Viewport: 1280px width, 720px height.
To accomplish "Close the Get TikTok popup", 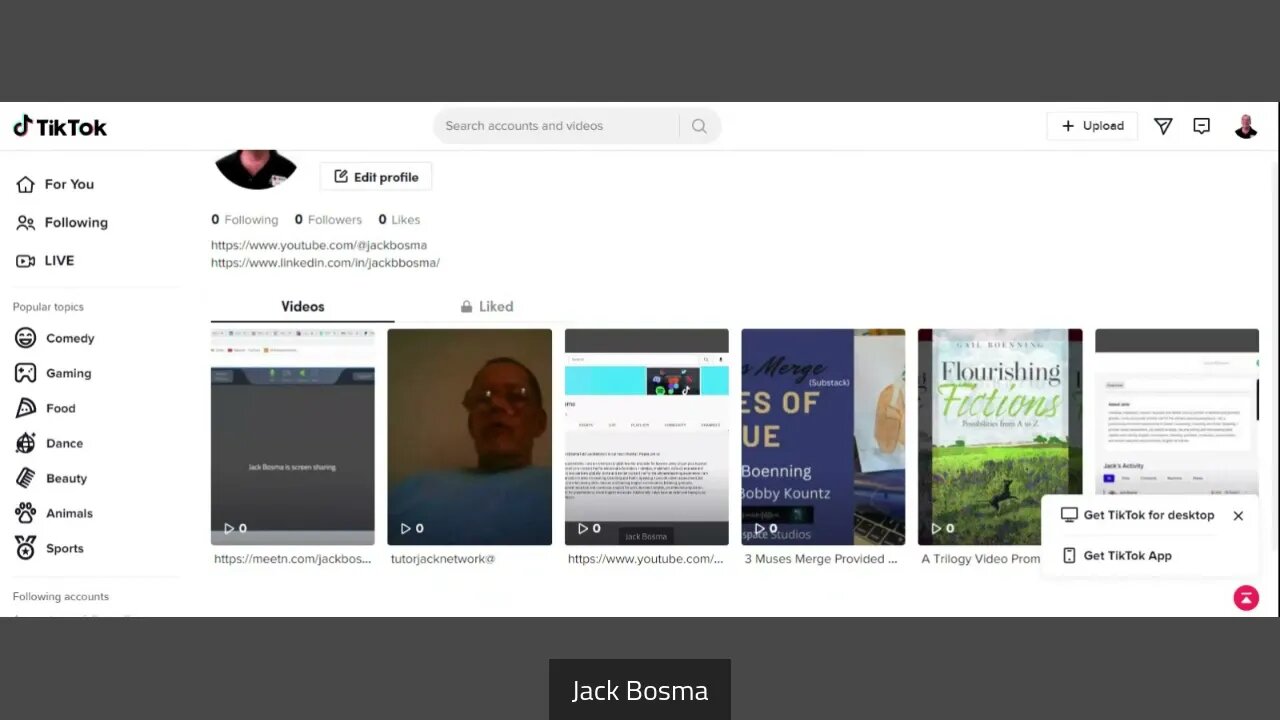I will coord(1238,516).
